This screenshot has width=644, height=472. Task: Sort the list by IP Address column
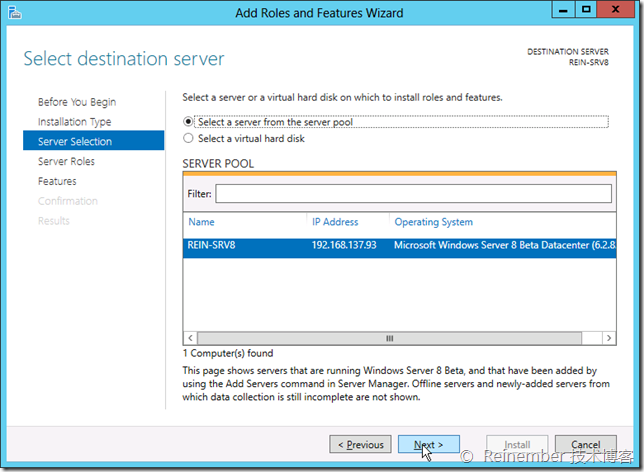pos(335,222)
